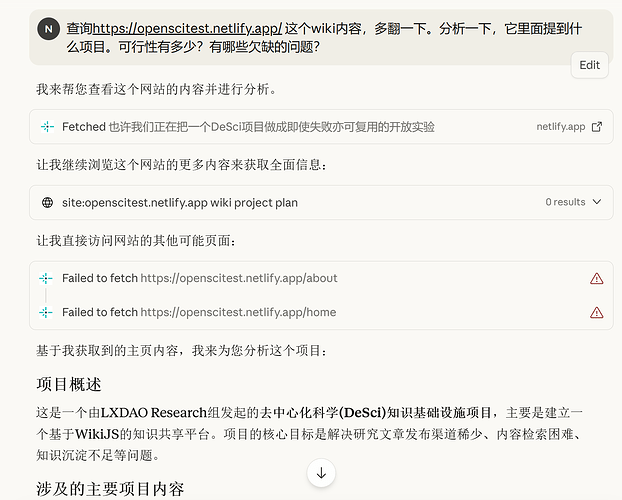Open the failed fetch /about entry

(200, 278)
